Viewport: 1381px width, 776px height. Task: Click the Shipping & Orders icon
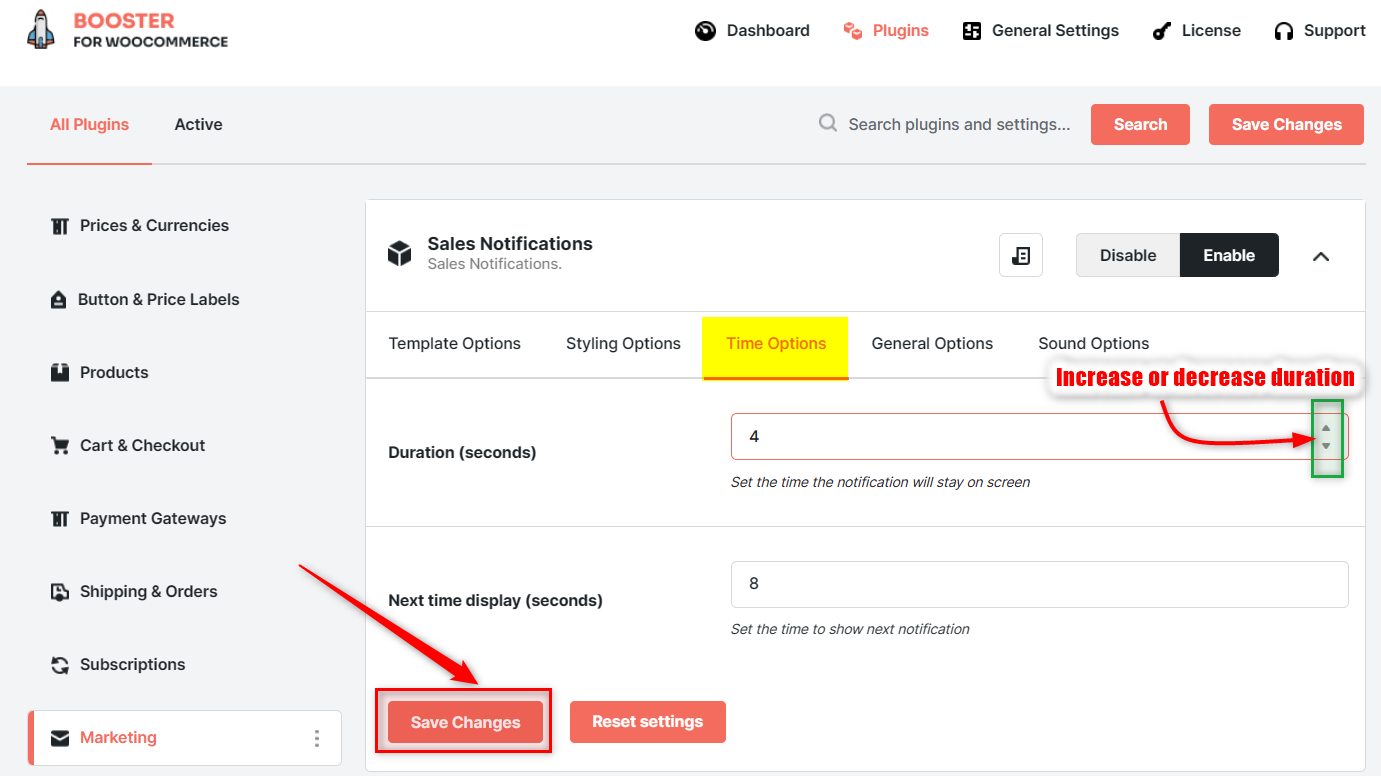tap(60, 592)
